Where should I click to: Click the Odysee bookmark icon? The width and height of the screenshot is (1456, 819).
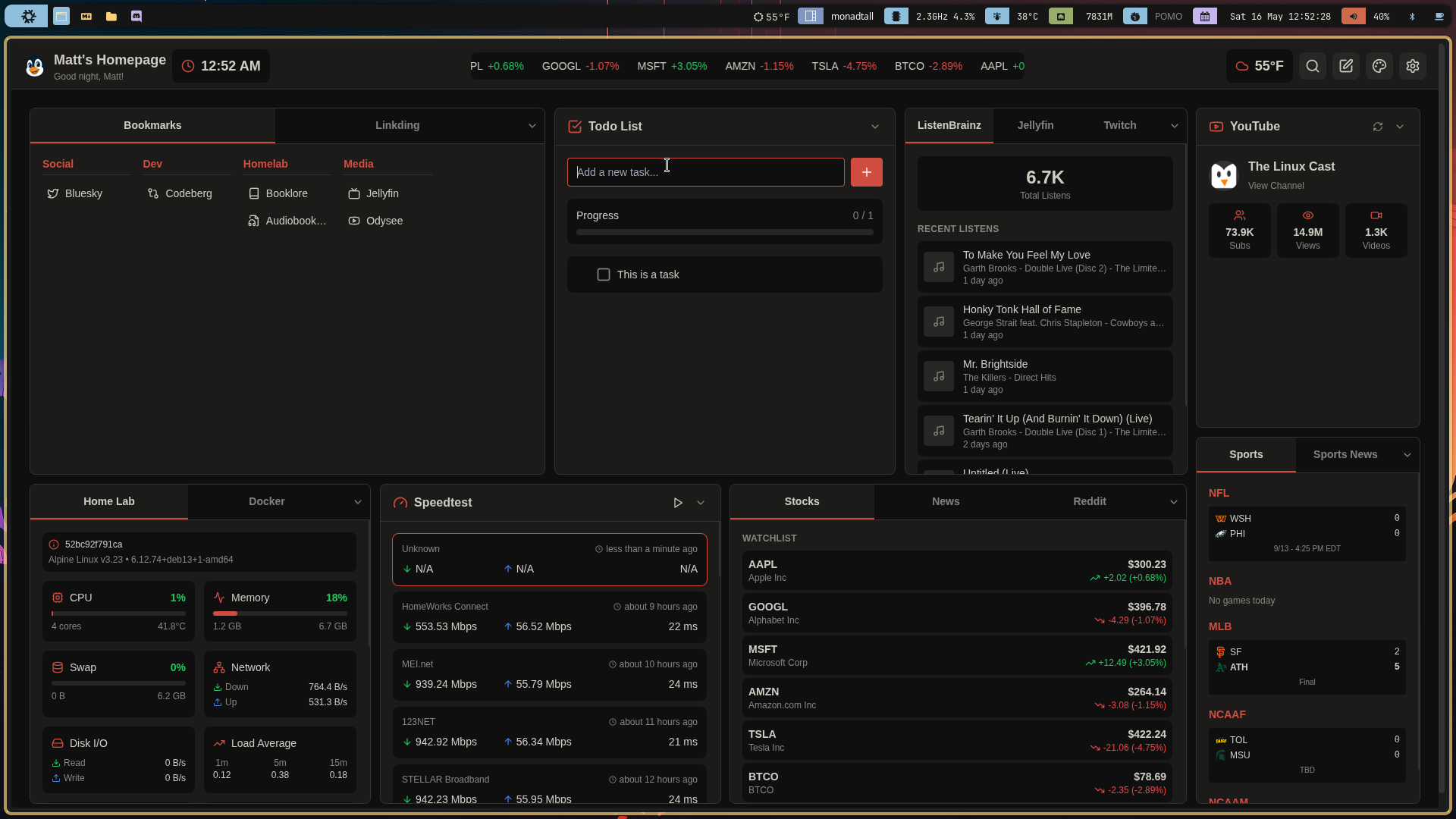(x=354, y=221)
